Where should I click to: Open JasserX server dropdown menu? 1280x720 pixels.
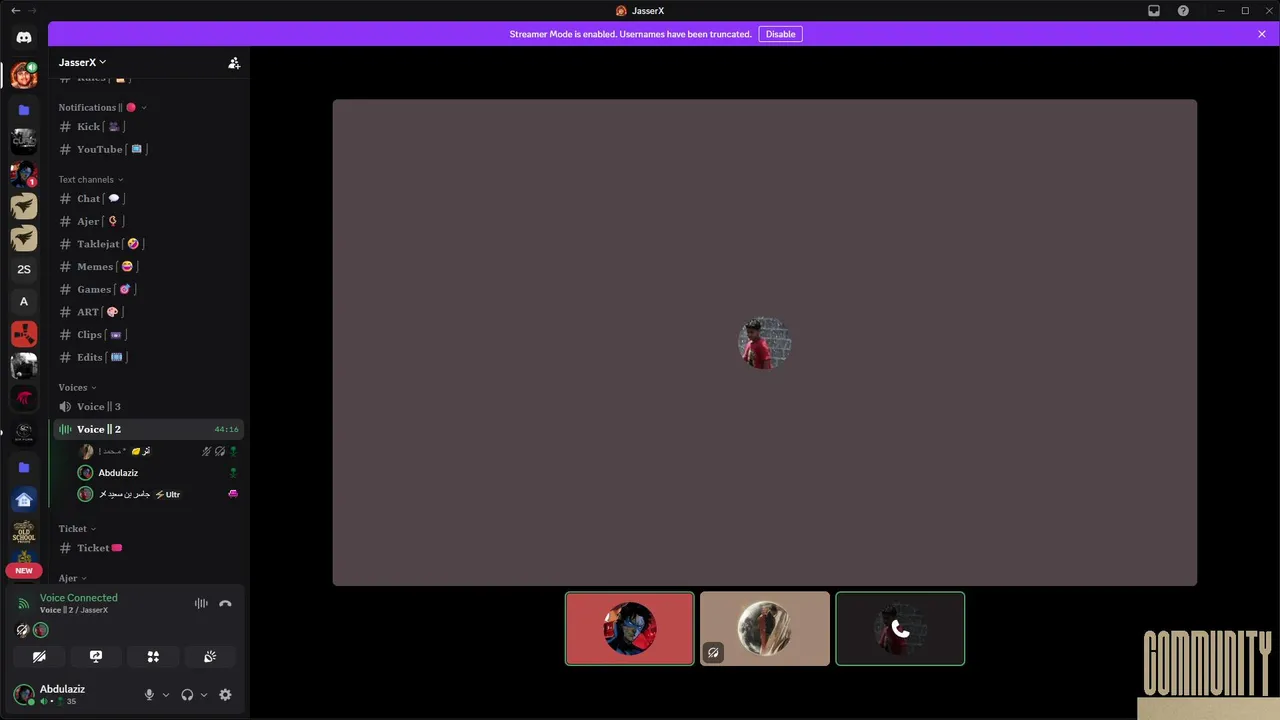click(x=82, y=63)
